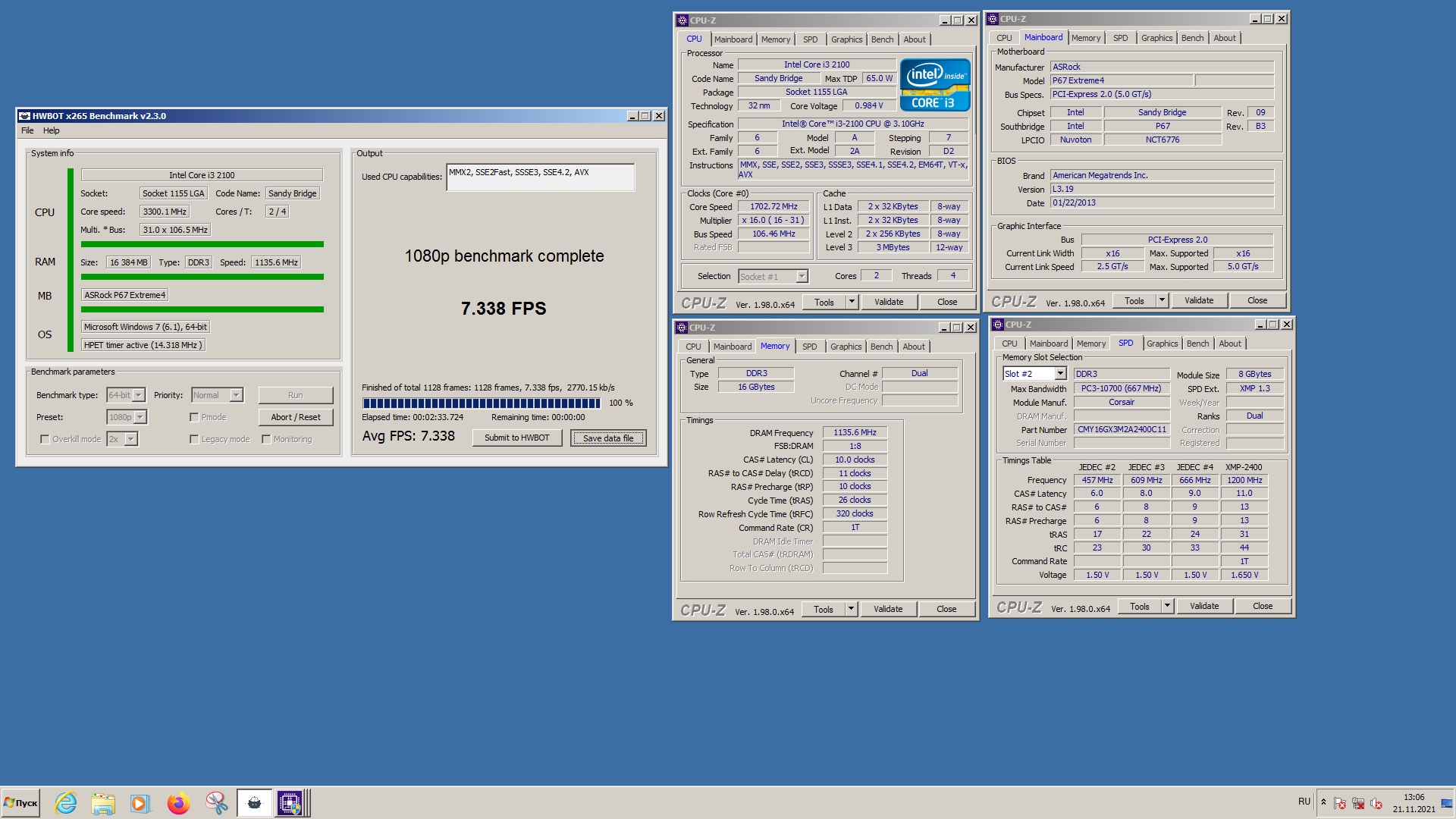Click the Run button
Image resolution: width=1456 pixels, height=819 pixels.
pyautogui.click(x=296, y=395)
